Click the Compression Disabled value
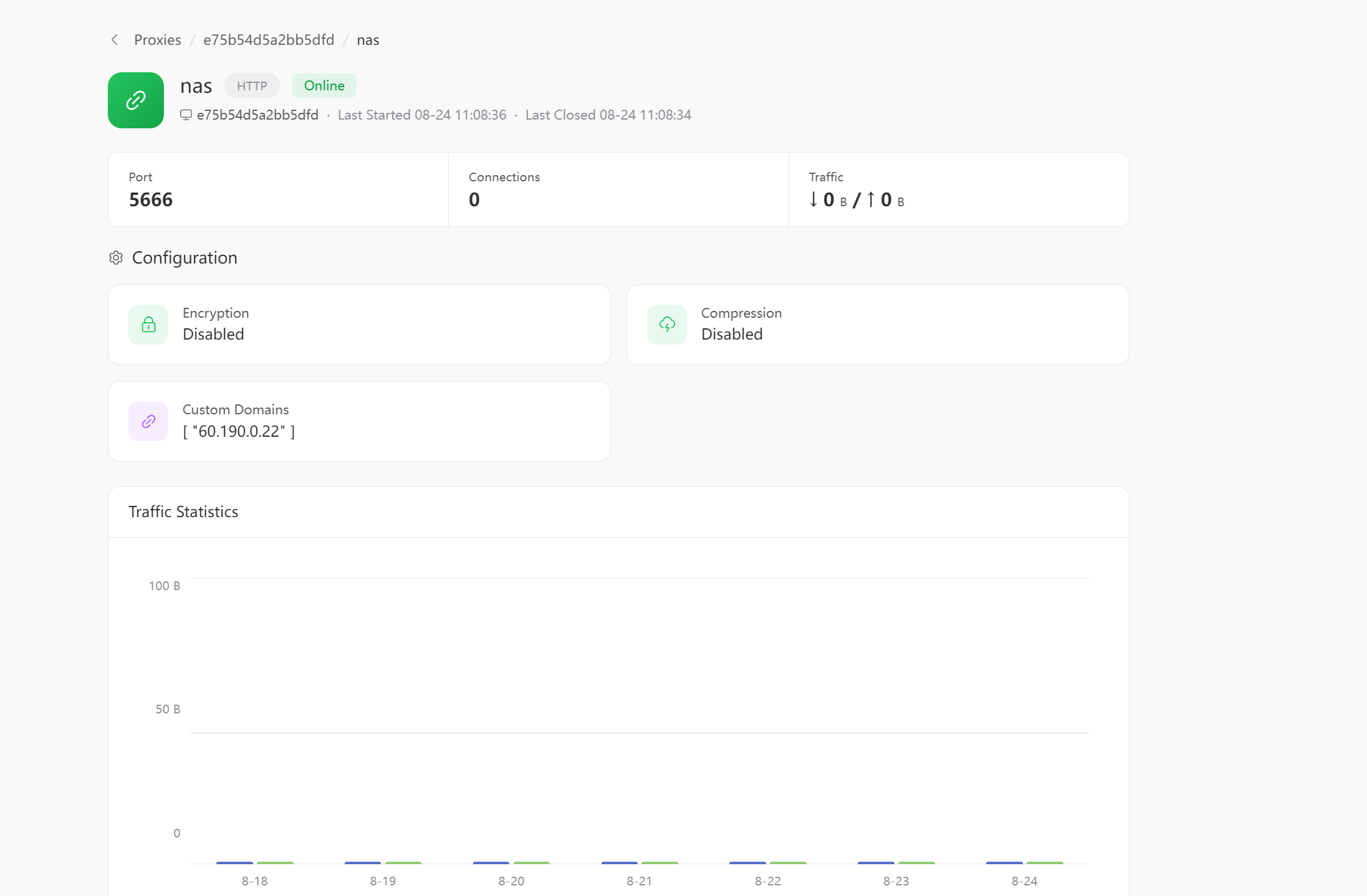This screenshot has height=896, width=1367. pos(732,335)
